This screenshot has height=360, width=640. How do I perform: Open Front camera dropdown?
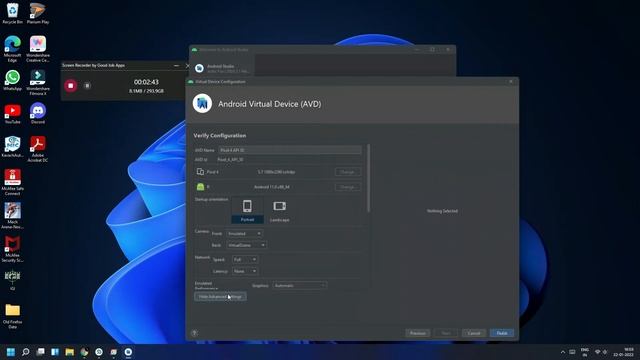[x=244, y=233]
